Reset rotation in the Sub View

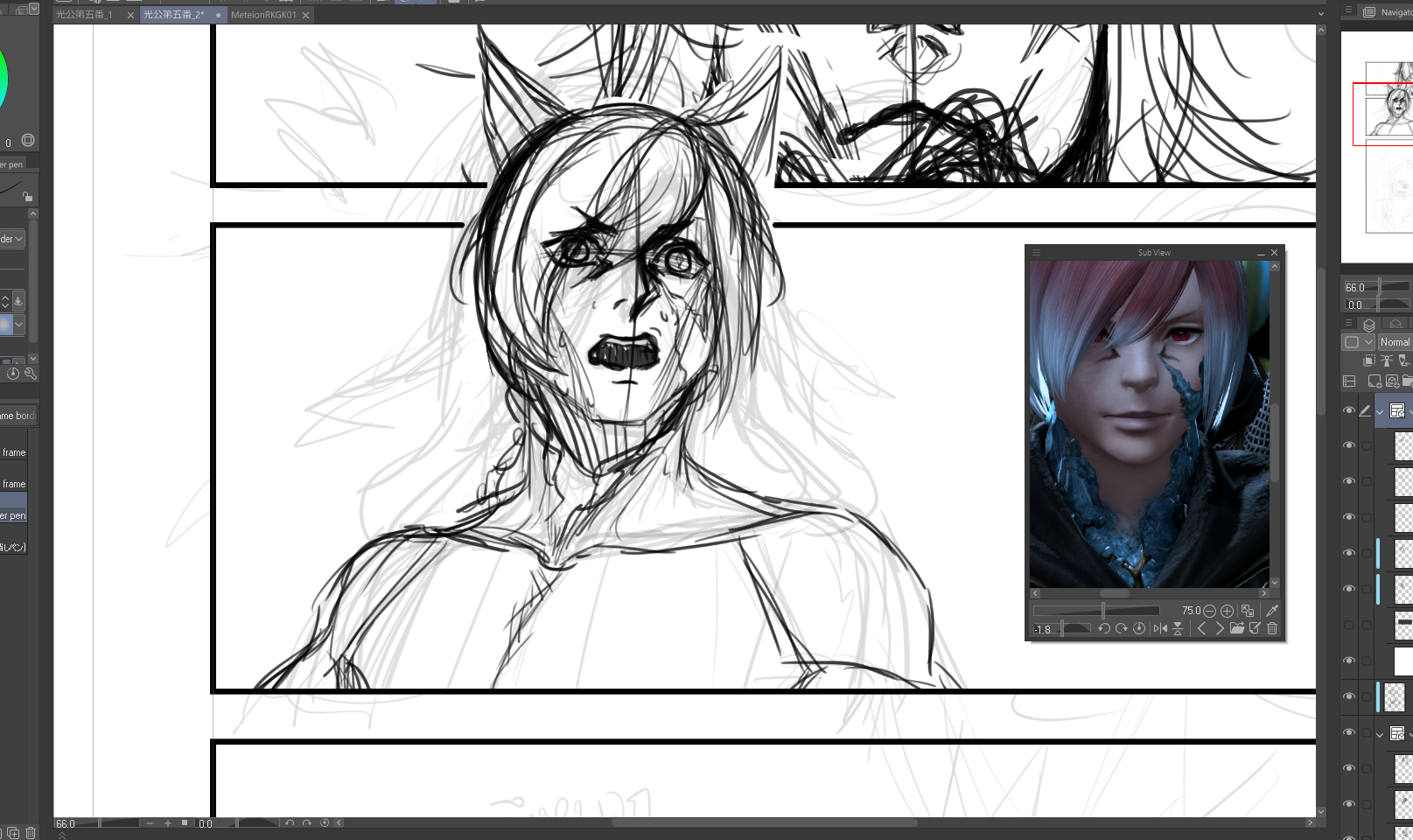point(1139,628)
